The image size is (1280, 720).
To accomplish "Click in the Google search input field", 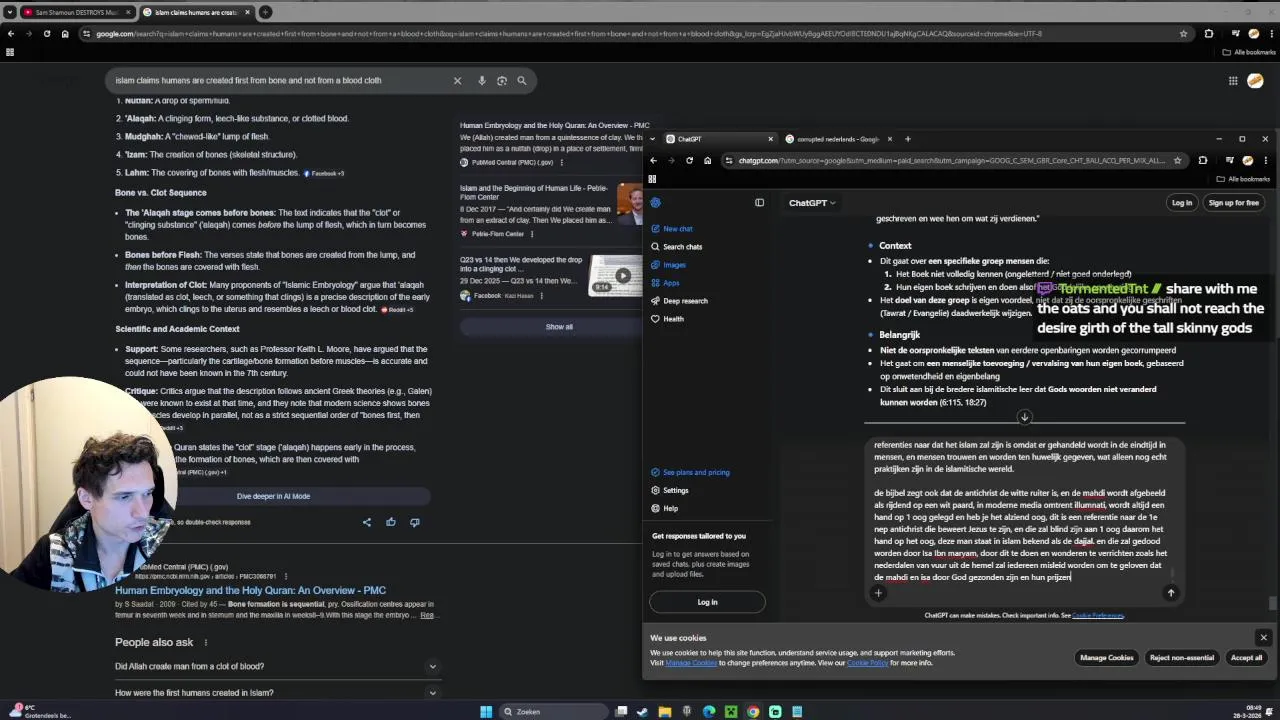I will [x=280, y=80].
